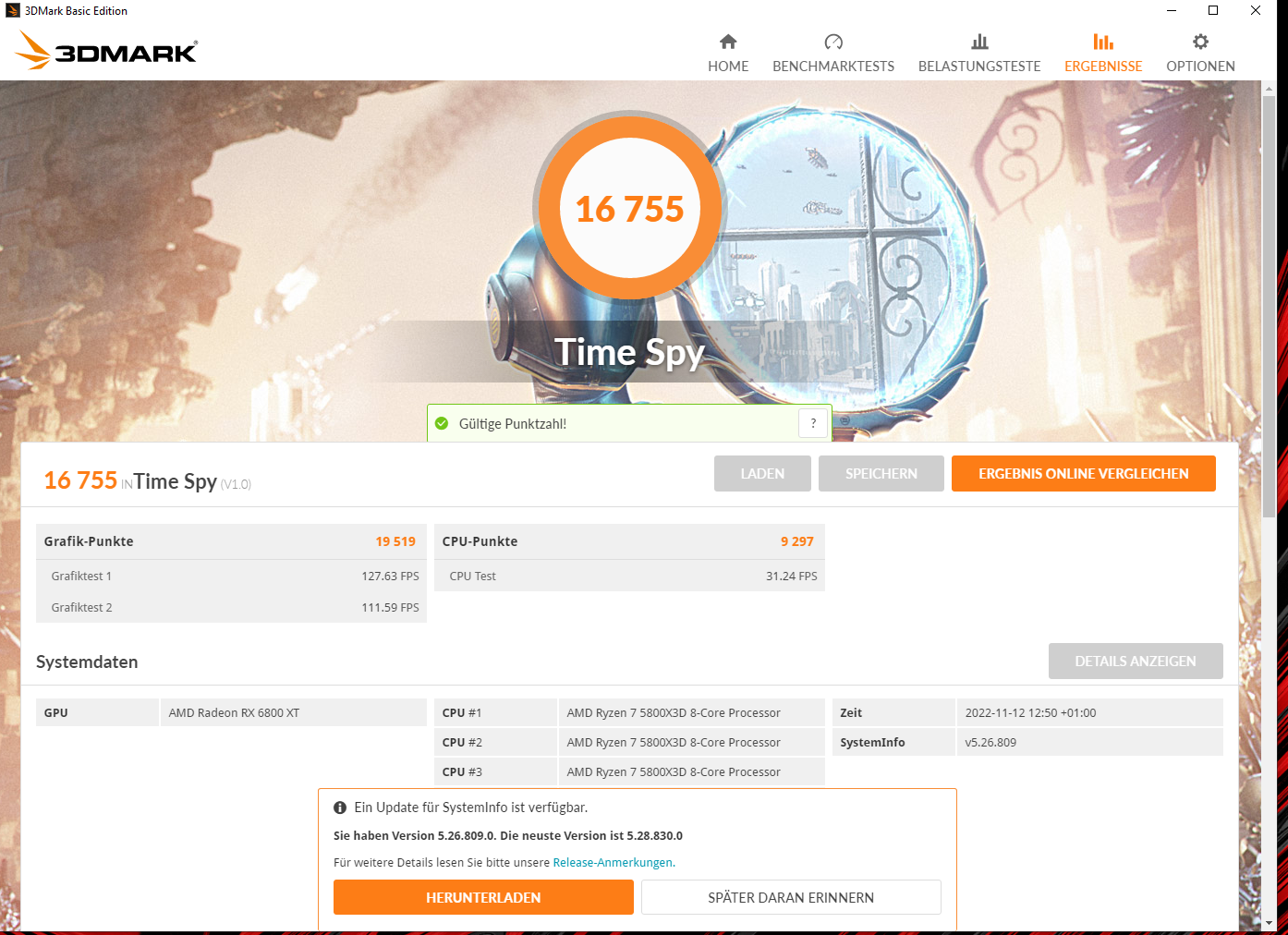Viewport: 1288px width, 935px height.
Task: Click the 3DMark title bar app icon
Action: click(13, 11)
